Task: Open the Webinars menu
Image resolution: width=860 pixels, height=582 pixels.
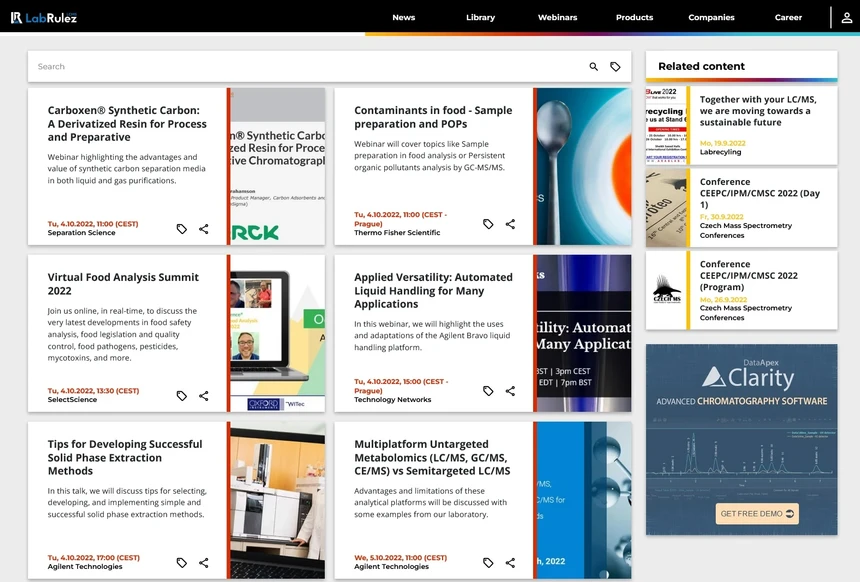Action: 557,18
